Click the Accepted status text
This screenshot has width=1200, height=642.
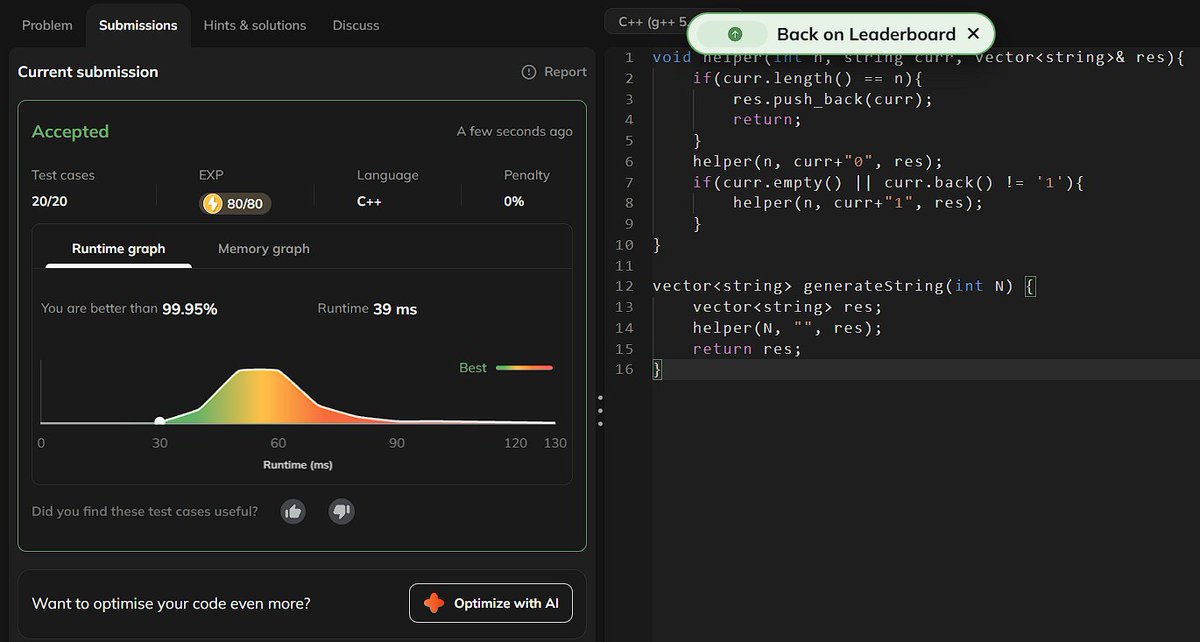[70, 131]
